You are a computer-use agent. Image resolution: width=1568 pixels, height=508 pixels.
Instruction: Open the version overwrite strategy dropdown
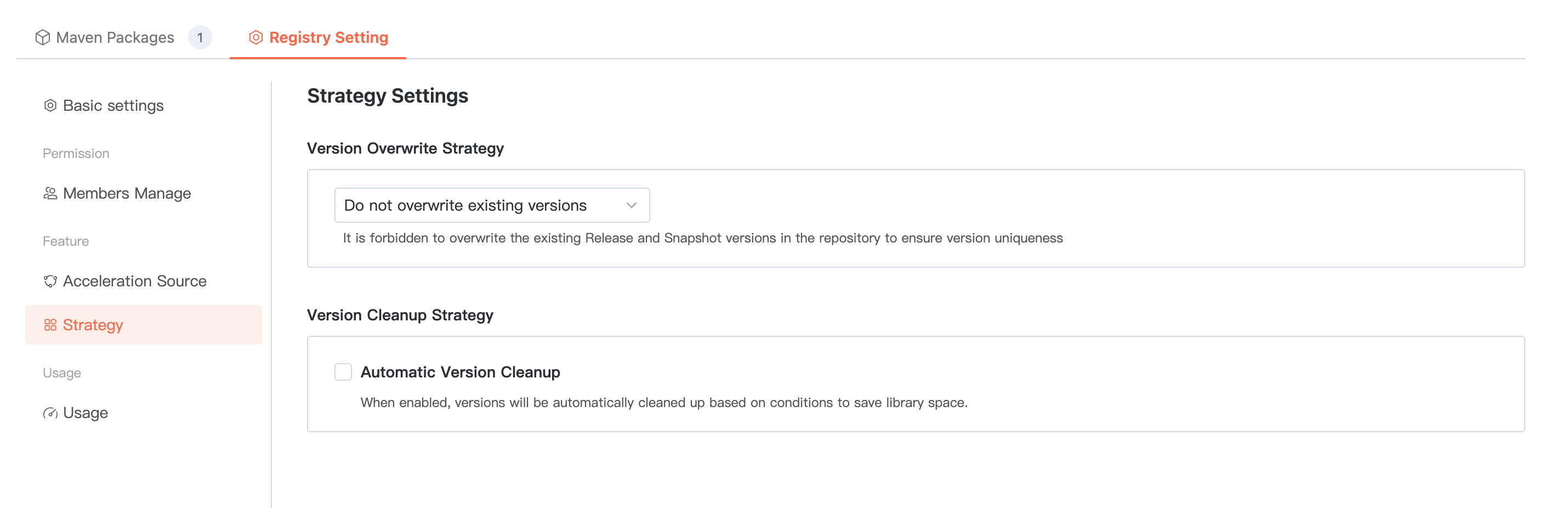point(491,205)
